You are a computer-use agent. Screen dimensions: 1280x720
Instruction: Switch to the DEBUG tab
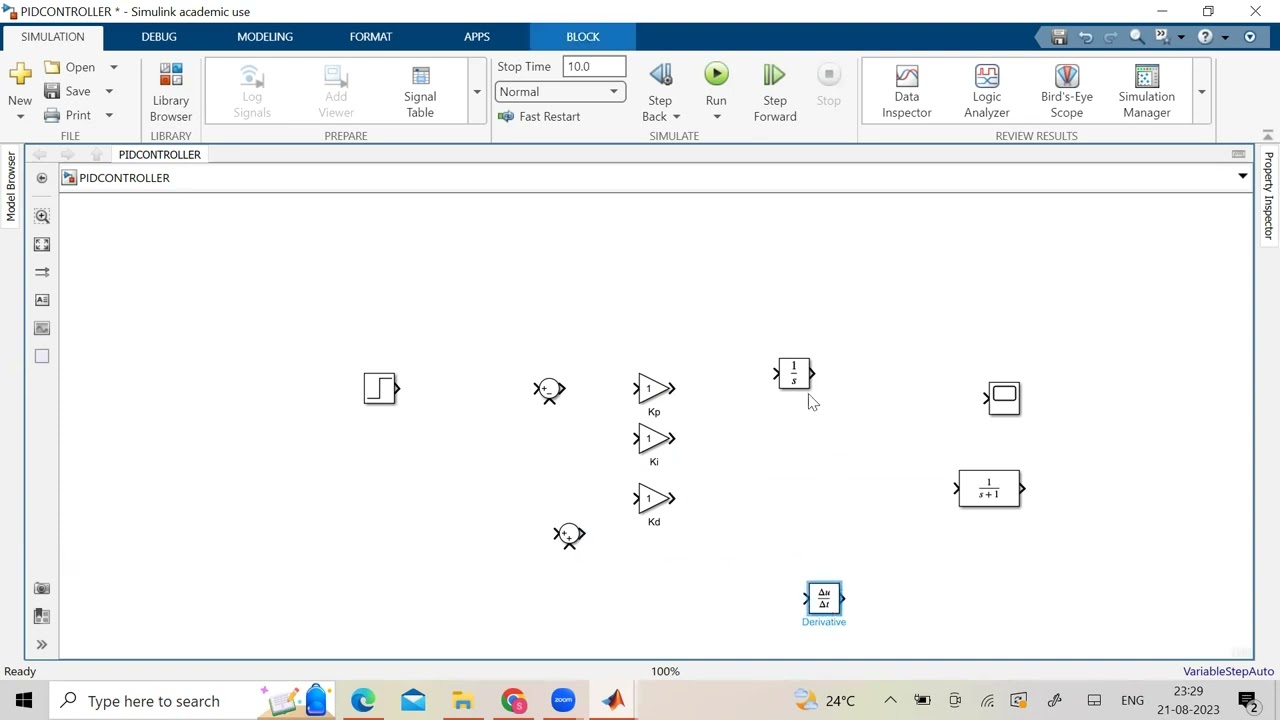[x=159, y=37]
